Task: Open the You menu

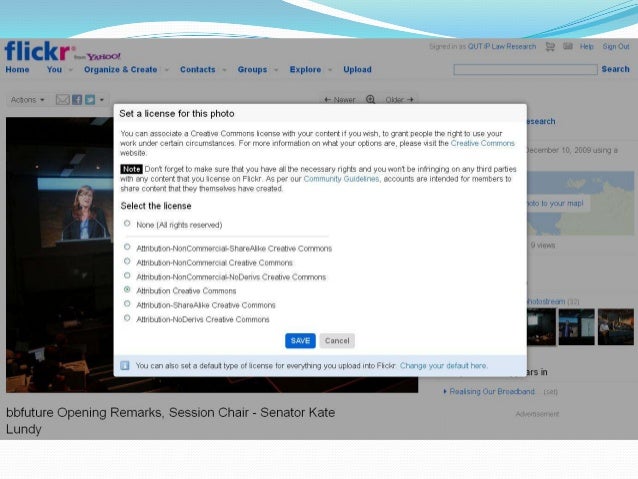Action: point(54,70)
